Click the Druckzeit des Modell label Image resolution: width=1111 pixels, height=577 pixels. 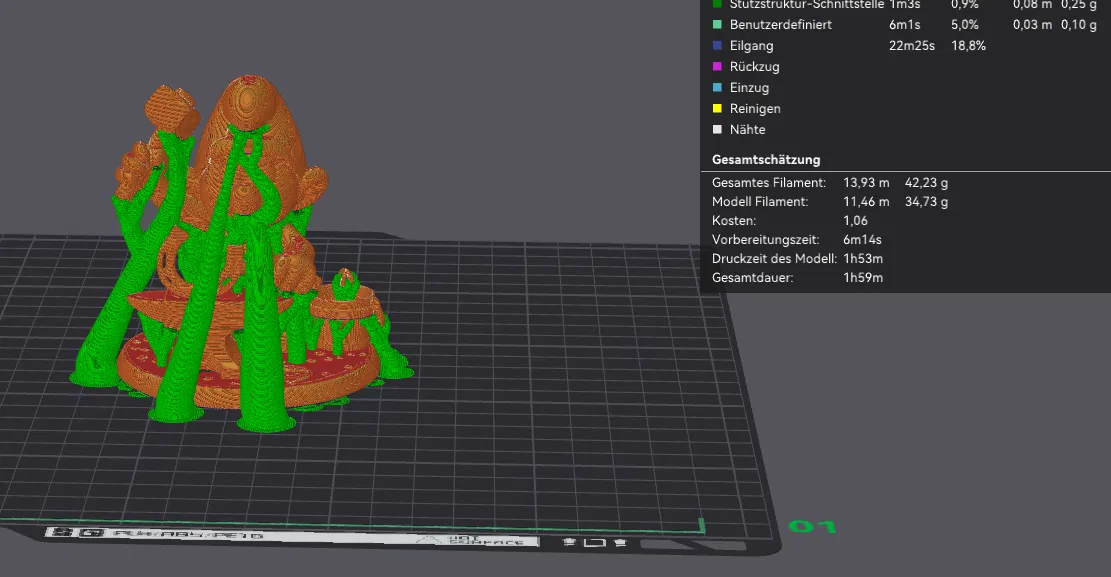click(774, 259)
